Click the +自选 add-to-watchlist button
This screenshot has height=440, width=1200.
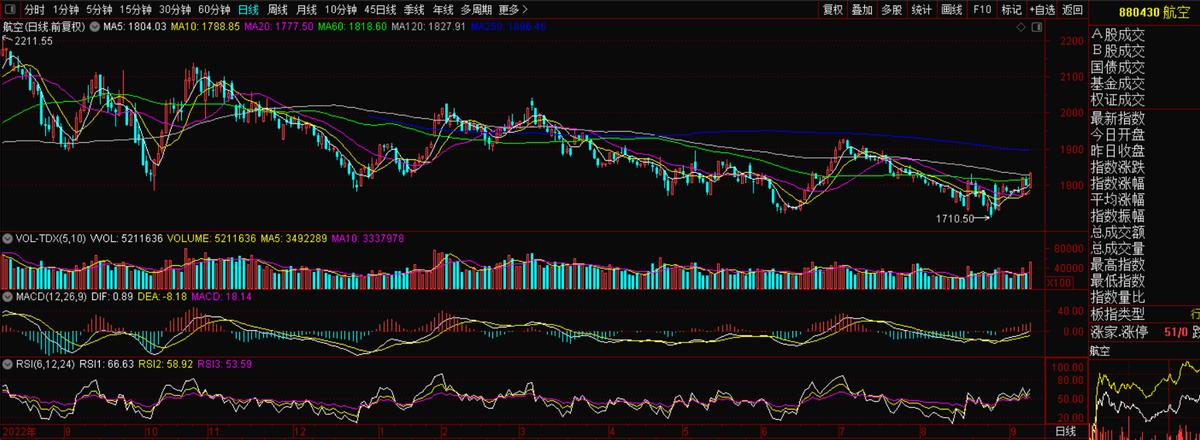click(1041, 9)
